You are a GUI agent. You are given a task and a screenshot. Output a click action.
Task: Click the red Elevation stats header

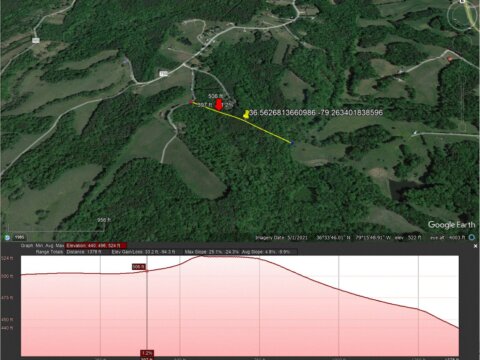coord(96,246)
